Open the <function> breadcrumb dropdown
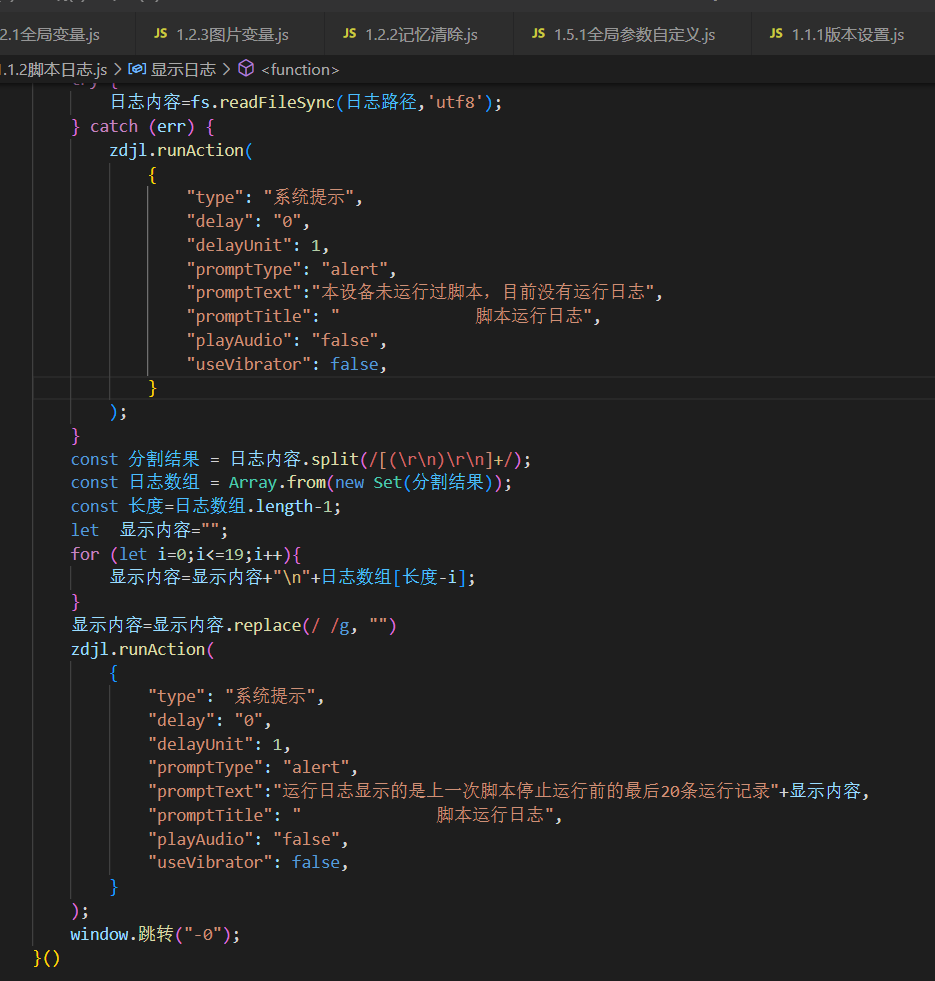Screen dimensions: 935x981 coord(299,69)
